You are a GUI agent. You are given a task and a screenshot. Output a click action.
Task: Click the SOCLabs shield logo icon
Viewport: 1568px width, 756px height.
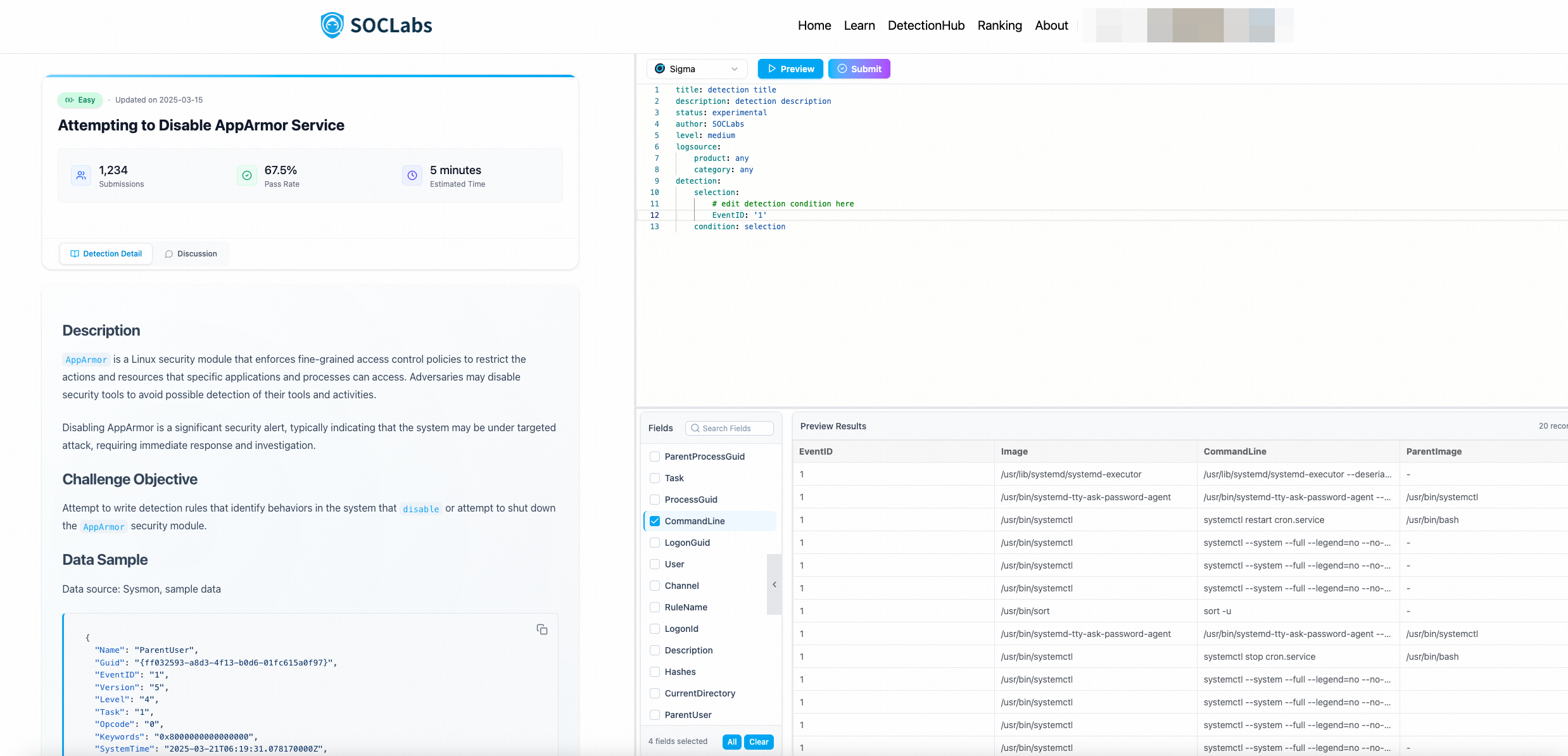click(332, 25)
